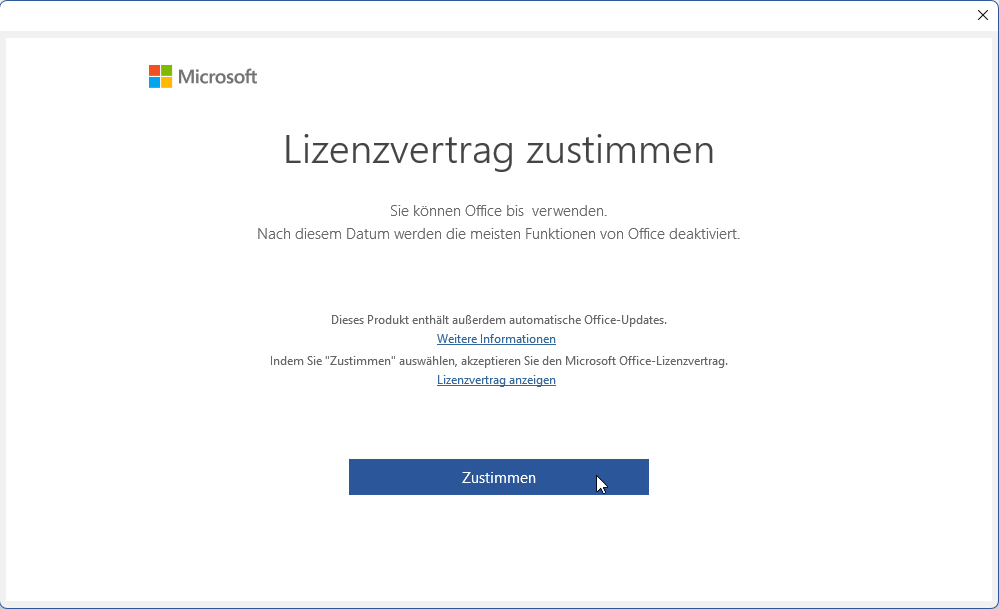Click the Microsoft wordmark text

pyautogui.click(x=217, y=77)
